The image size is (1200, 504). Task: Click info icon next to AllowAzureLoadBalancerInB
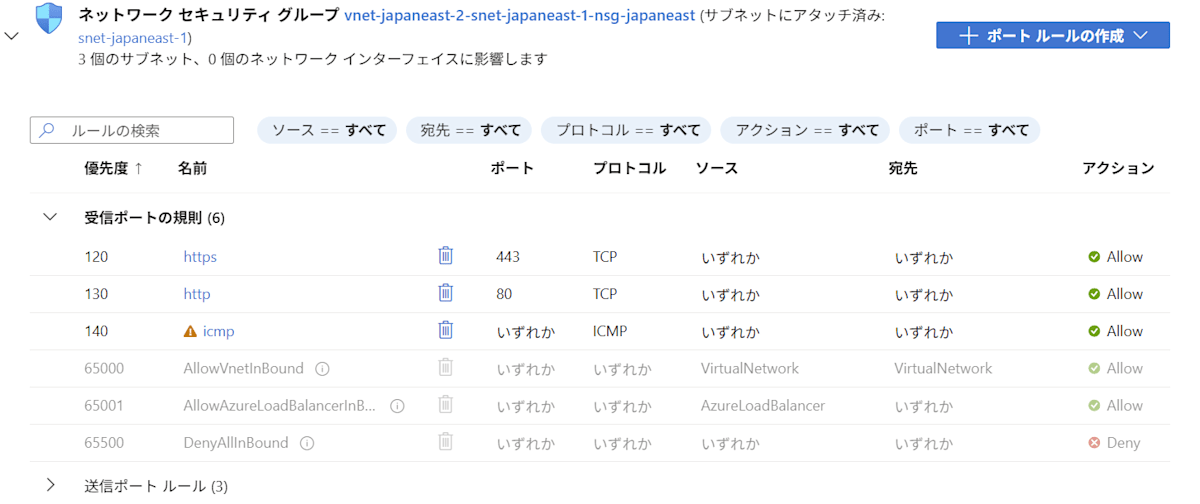click(397, 406)
